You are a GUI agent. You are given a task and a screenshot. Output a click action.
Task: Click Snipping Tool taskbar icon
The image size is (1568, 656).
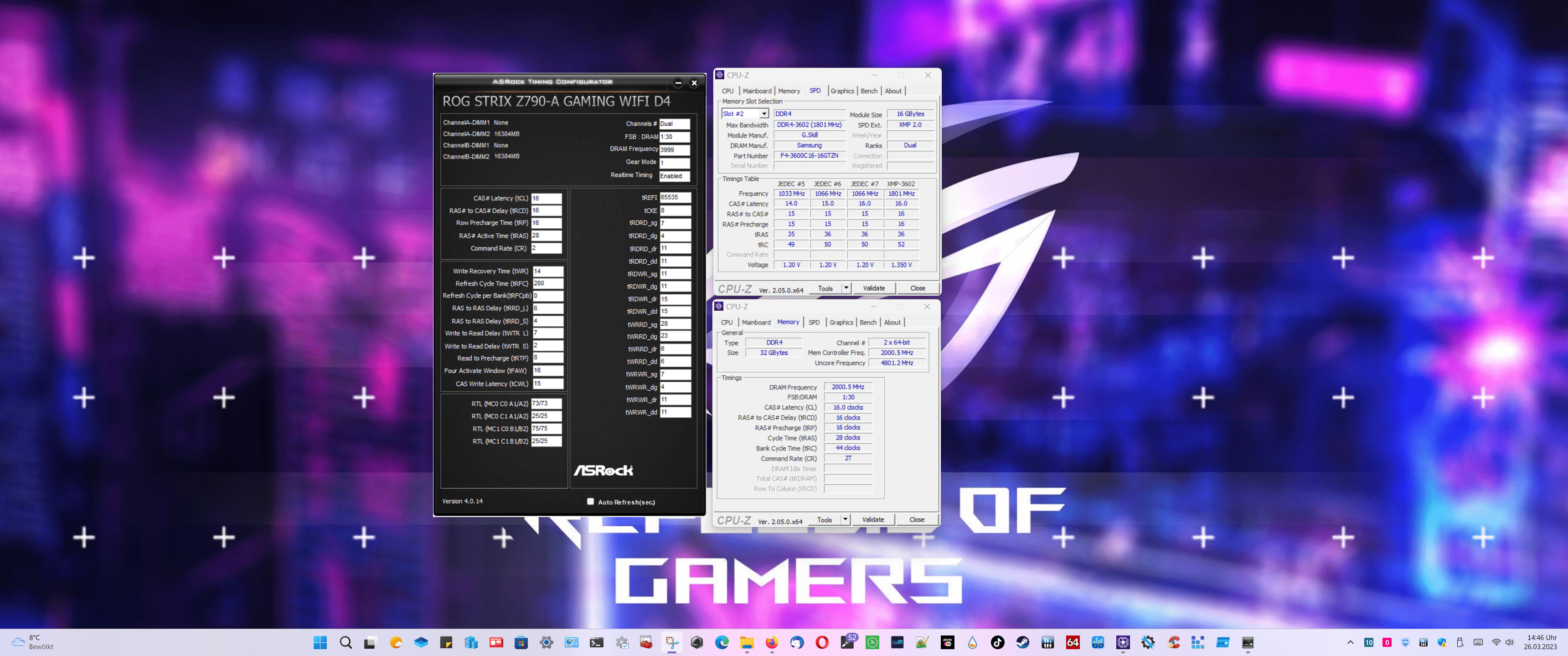pos(672,643)
